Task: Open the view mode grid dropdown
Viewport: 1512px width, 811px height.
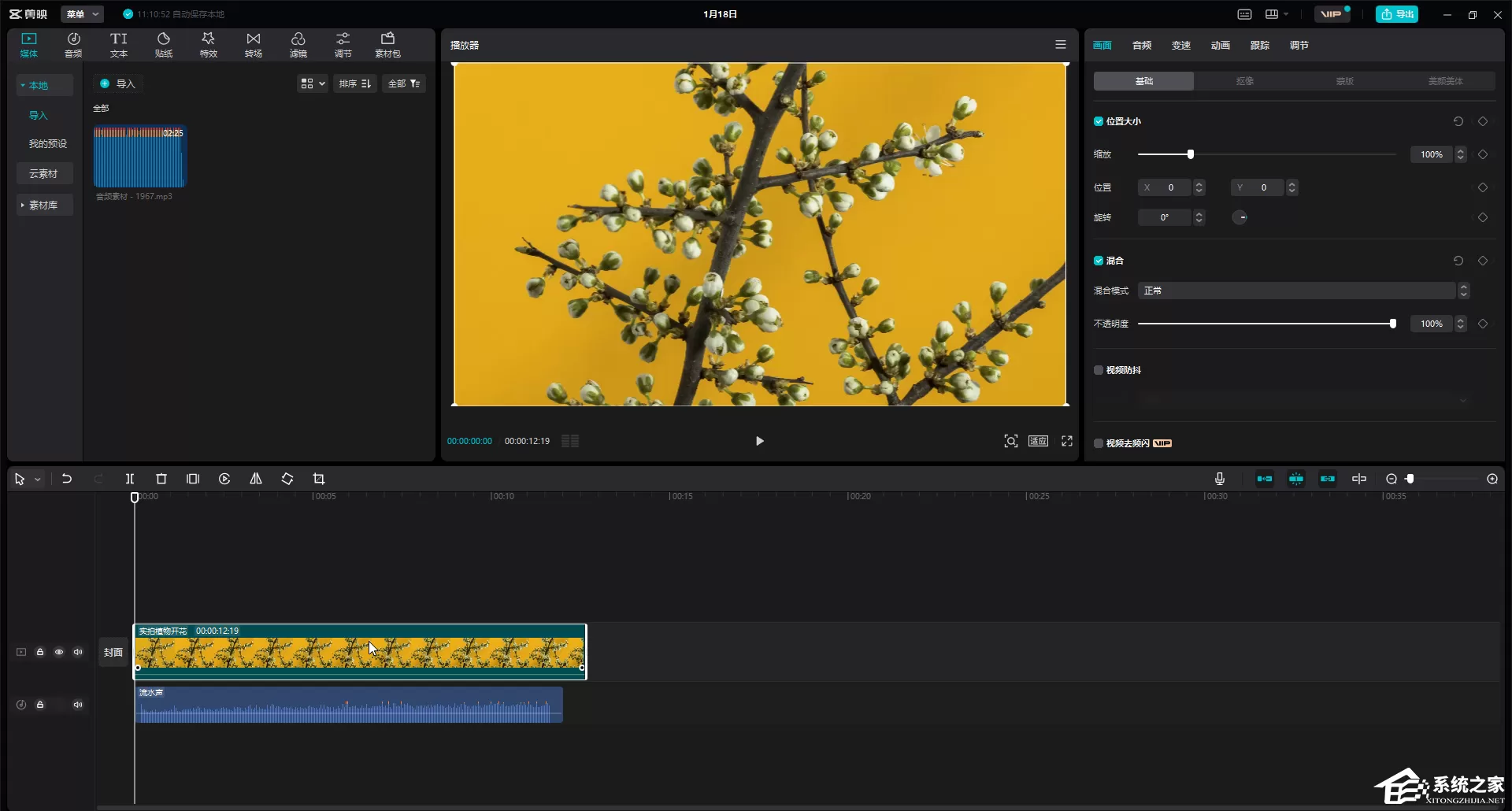Action: tap(313, 83)
